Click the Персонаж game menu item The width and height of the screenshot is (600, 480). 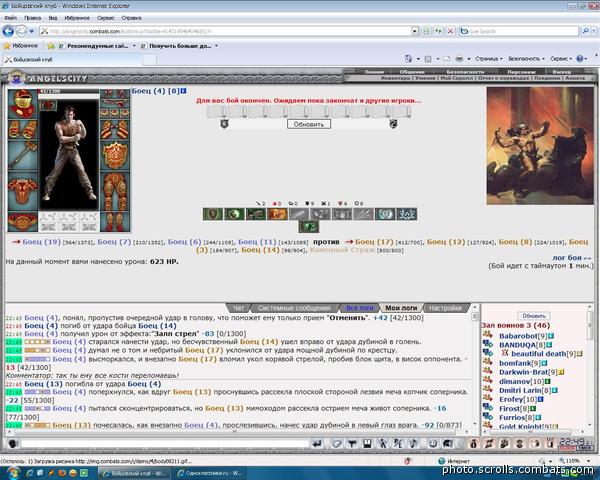pos(521,72)
